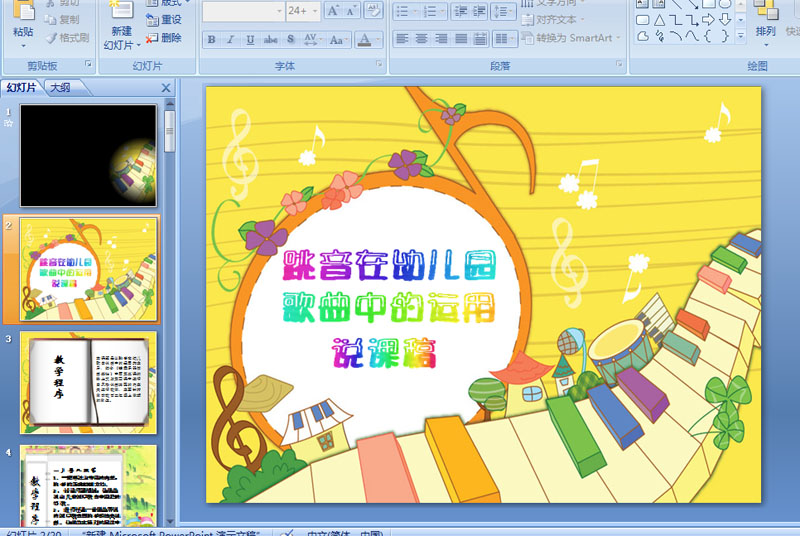Image resolution: width=800 pixels, height=536 pixels.
Task: Open the New Slide layout dropdown arrow
Action: point(138,45)
